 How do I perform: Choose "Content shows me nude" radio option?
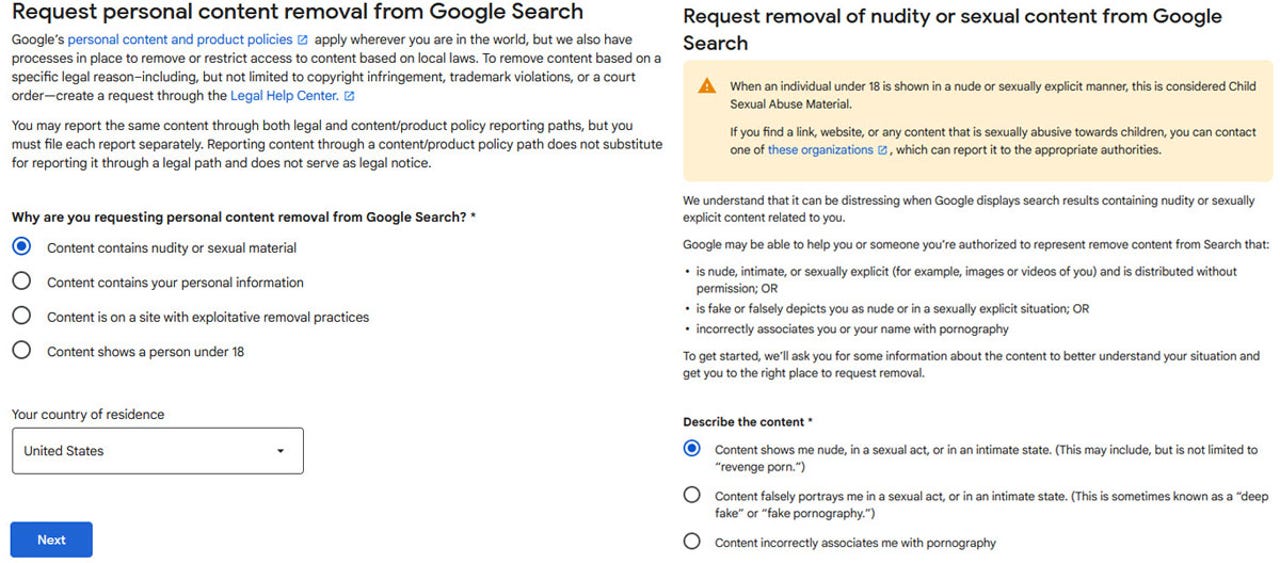click(x=692, y=449)
